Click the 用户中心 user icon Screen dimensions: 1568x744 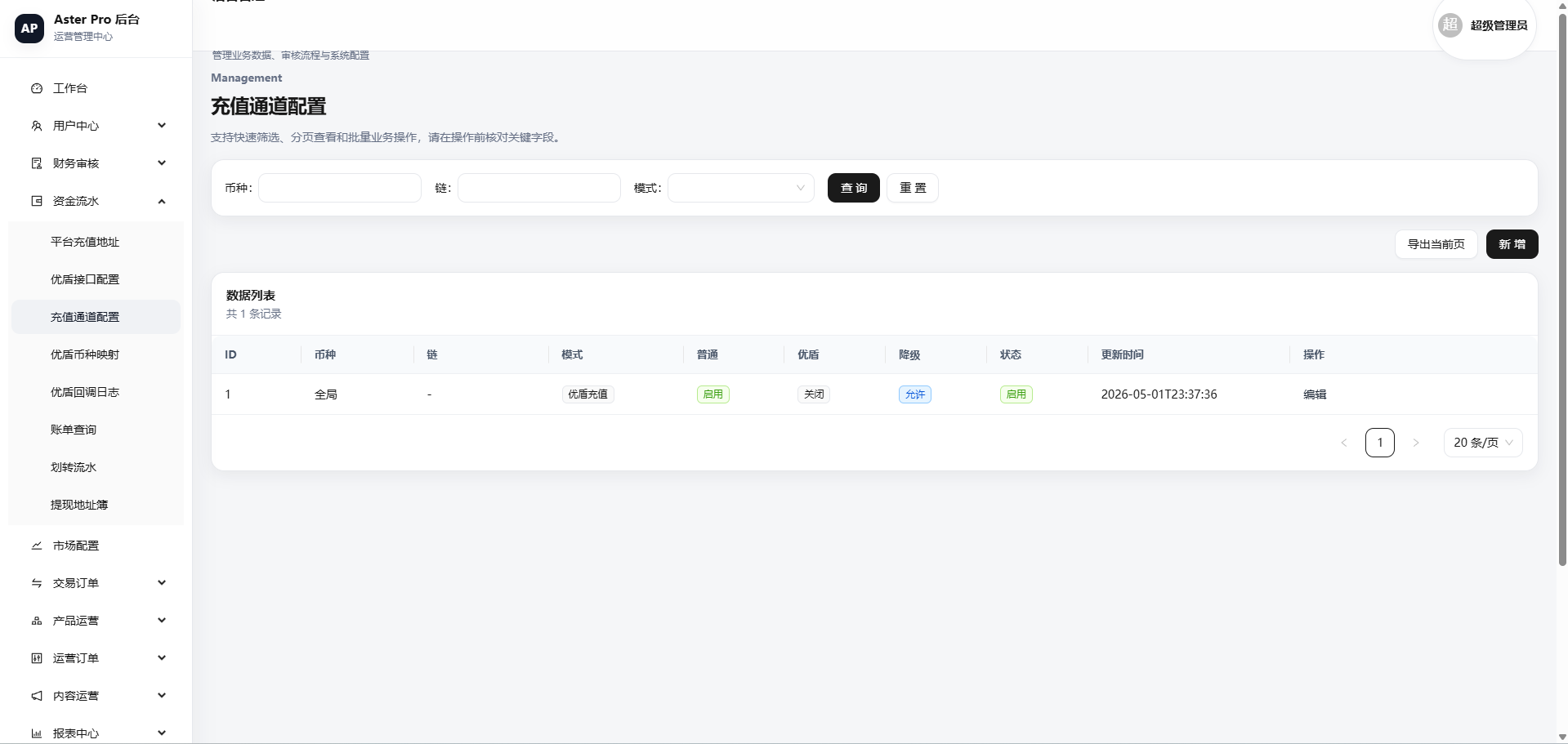pos(37,126)
